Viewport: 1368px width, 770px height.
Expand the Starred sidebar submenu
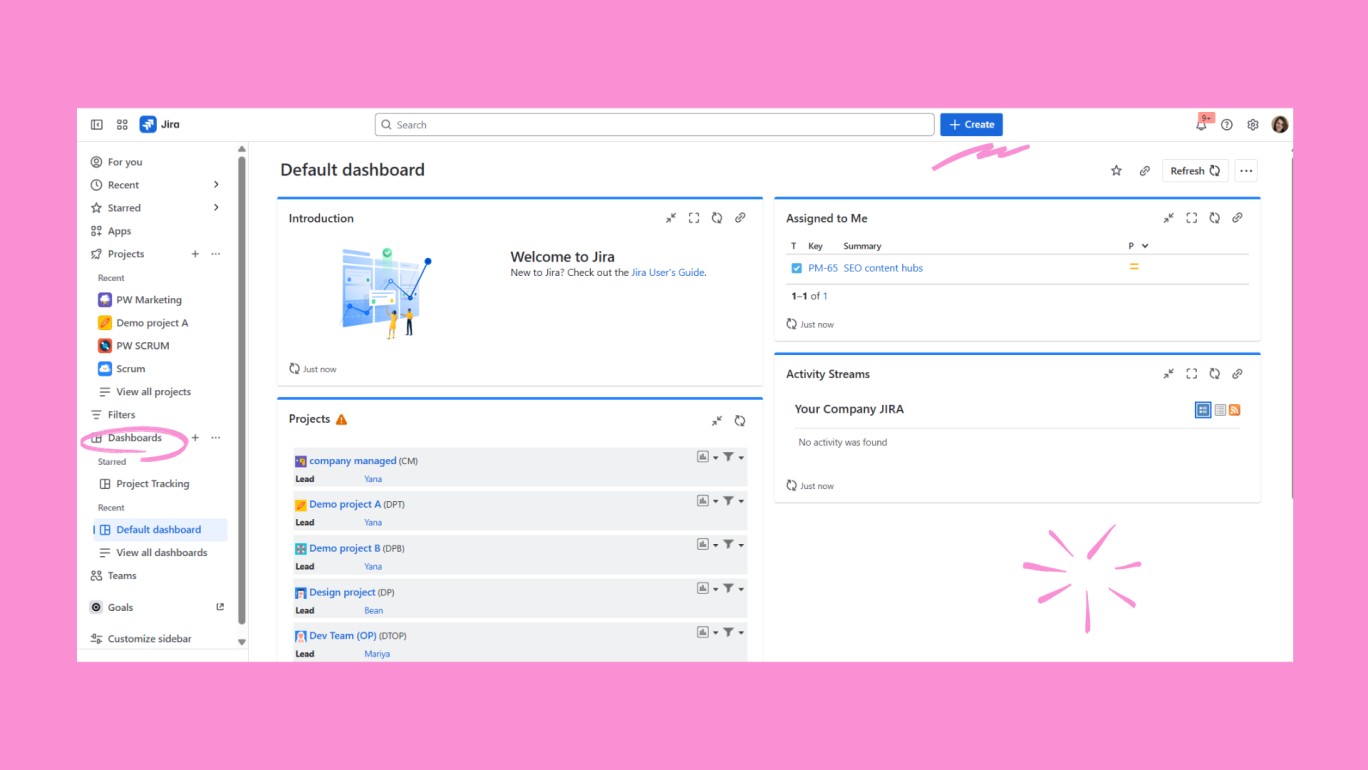coord(216,208)
